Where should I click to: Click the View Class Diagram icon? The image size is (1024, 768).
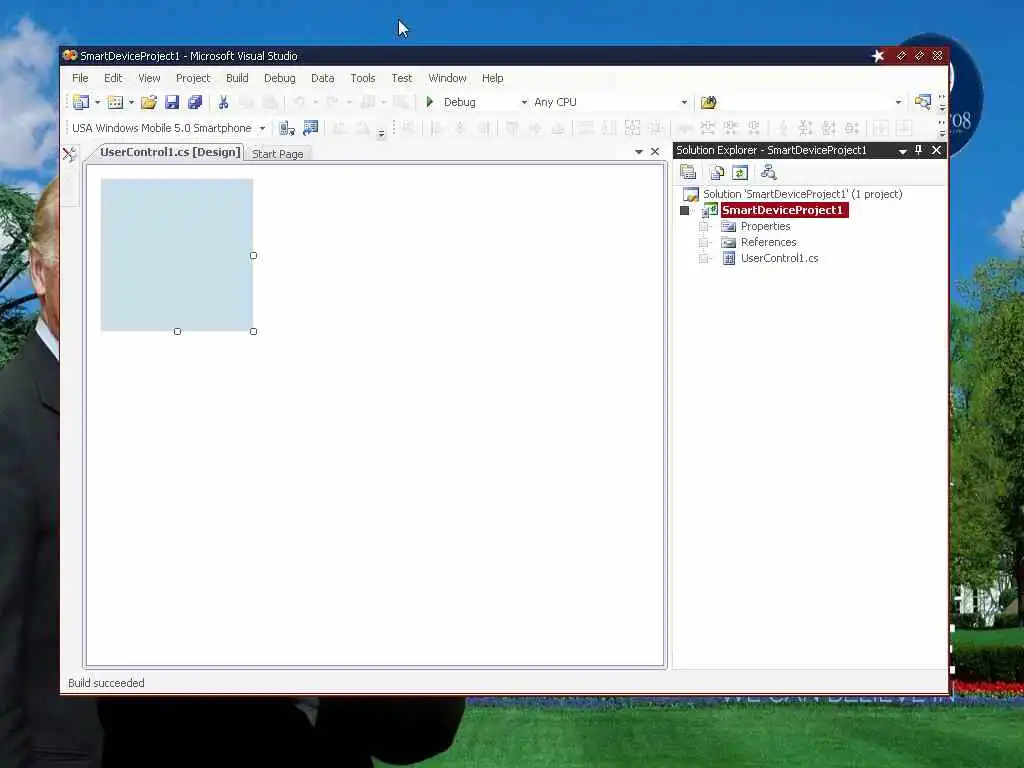(x=769, y=172)
